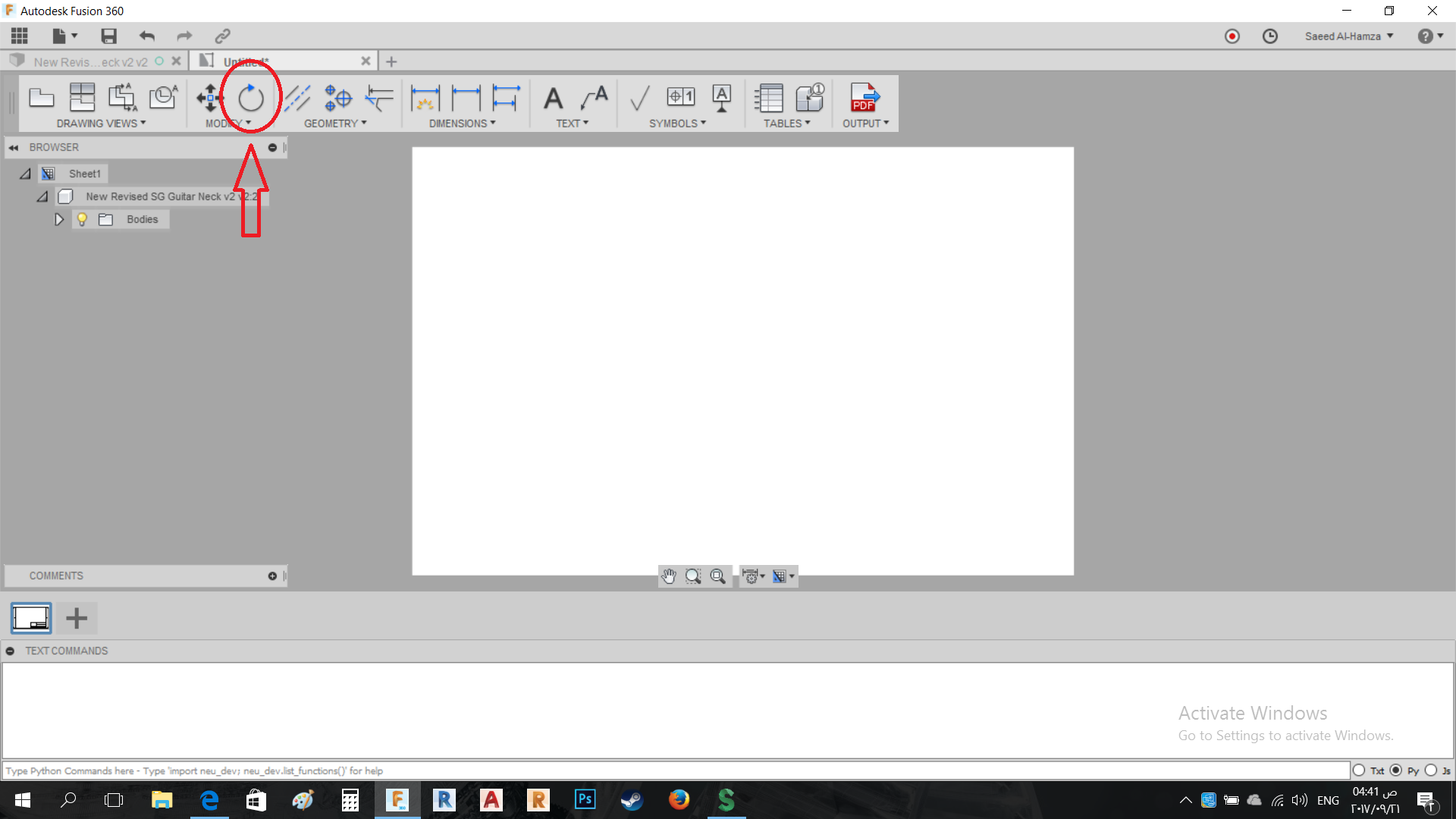Select the Text tool icon
This screenshot has height=819, width=1456.
pos(553,98)
